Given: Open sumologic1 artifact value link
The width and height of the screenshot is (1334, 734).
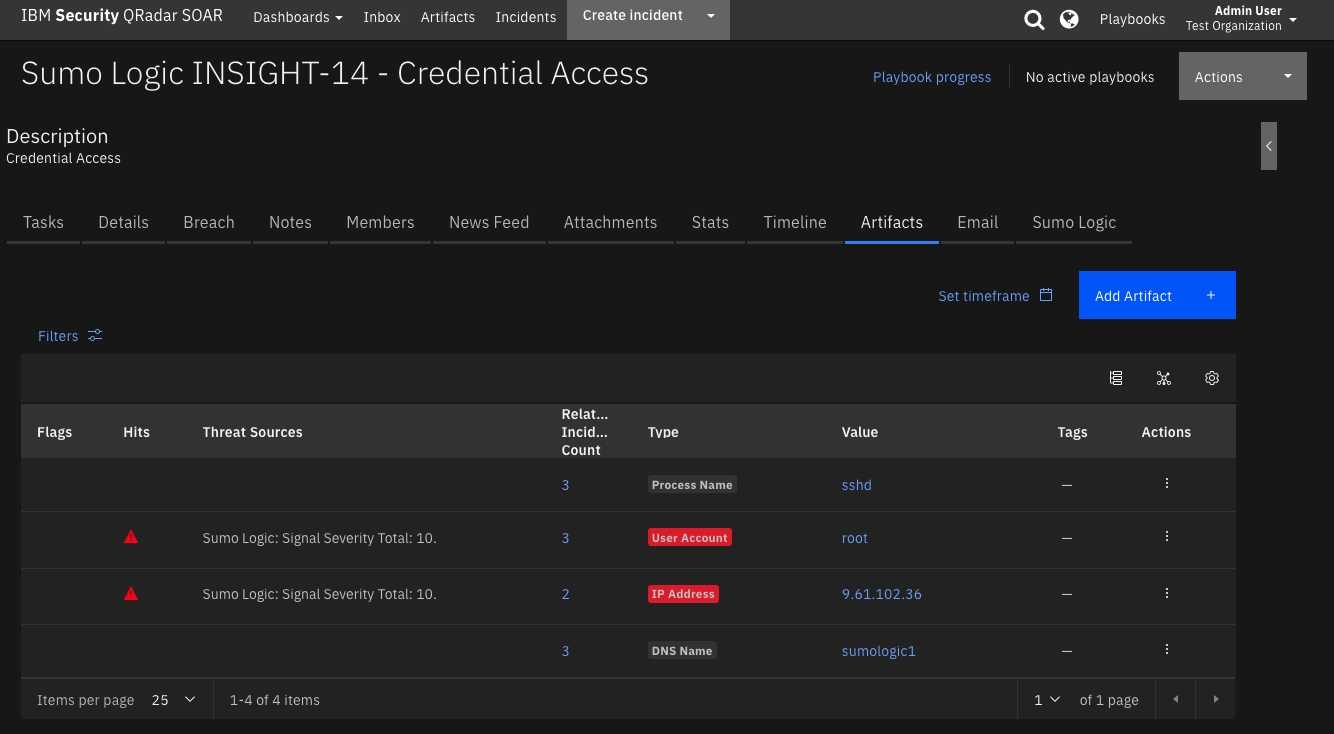Looking at the screenshot, I should (879, 651).
